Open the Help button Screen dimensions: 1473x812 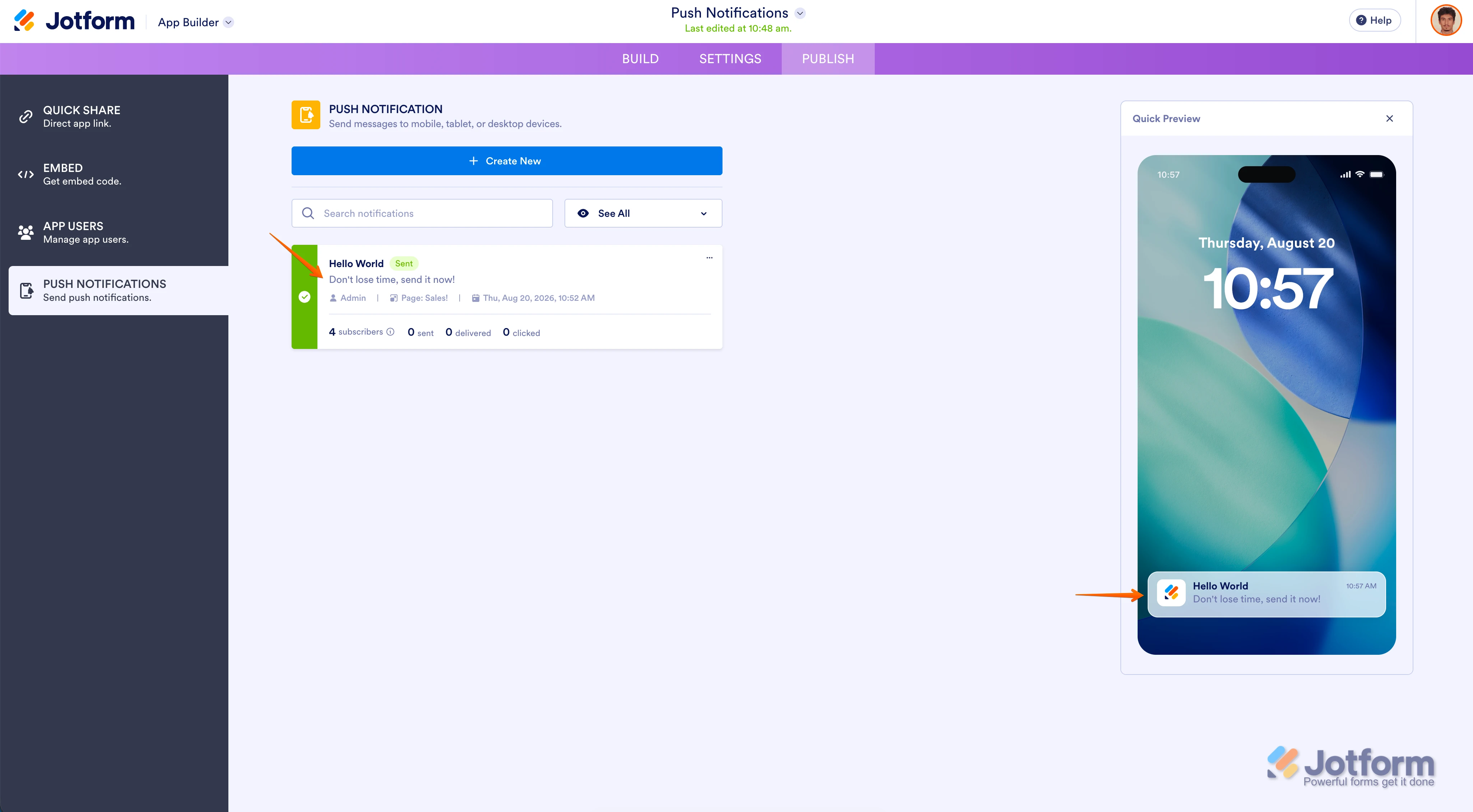click(x=1374, y=20)
